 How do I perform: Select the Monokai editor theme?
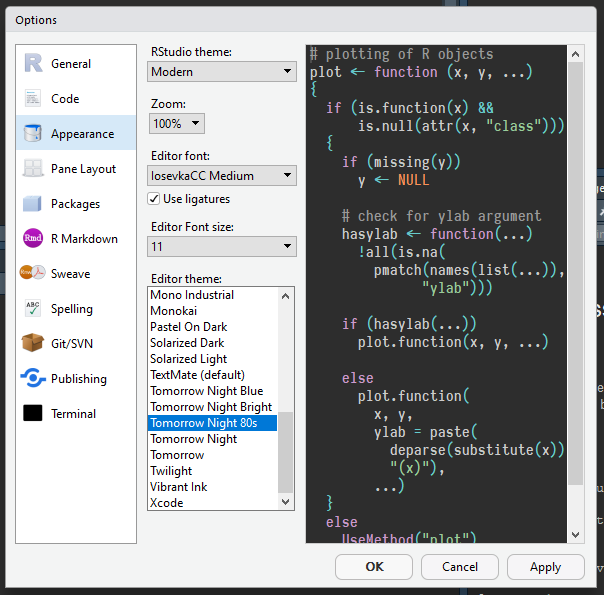point(213,311)
